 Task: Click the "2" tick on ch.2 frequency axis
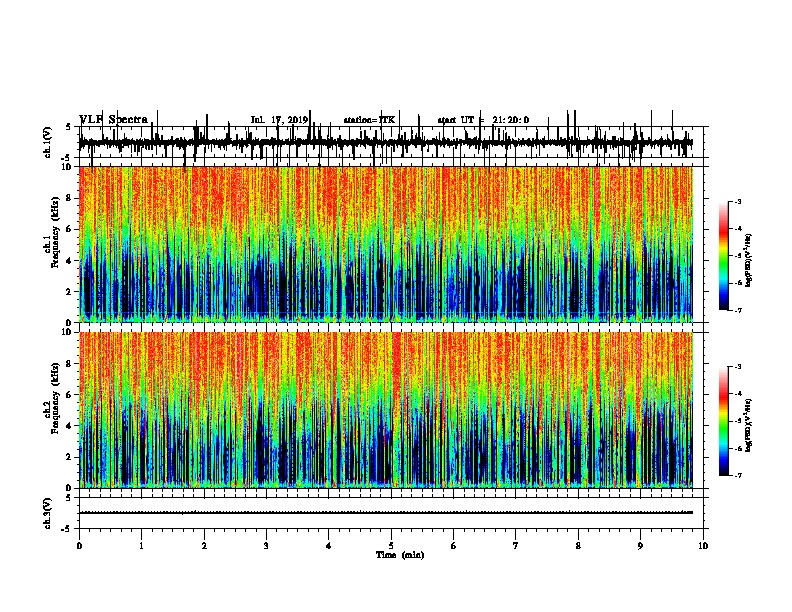point(70,457)
